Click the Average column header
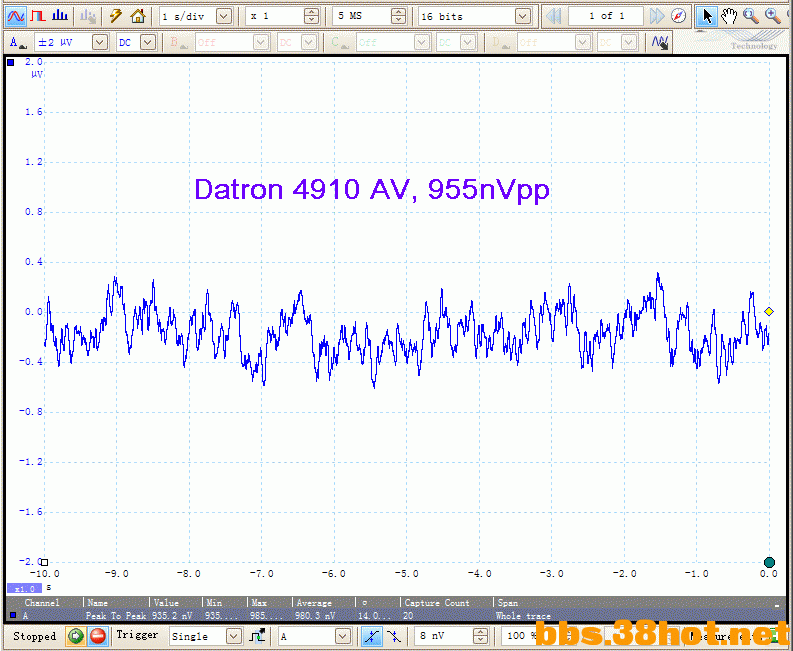This screenshot has height=651, width=793. [x=314, y=602]
